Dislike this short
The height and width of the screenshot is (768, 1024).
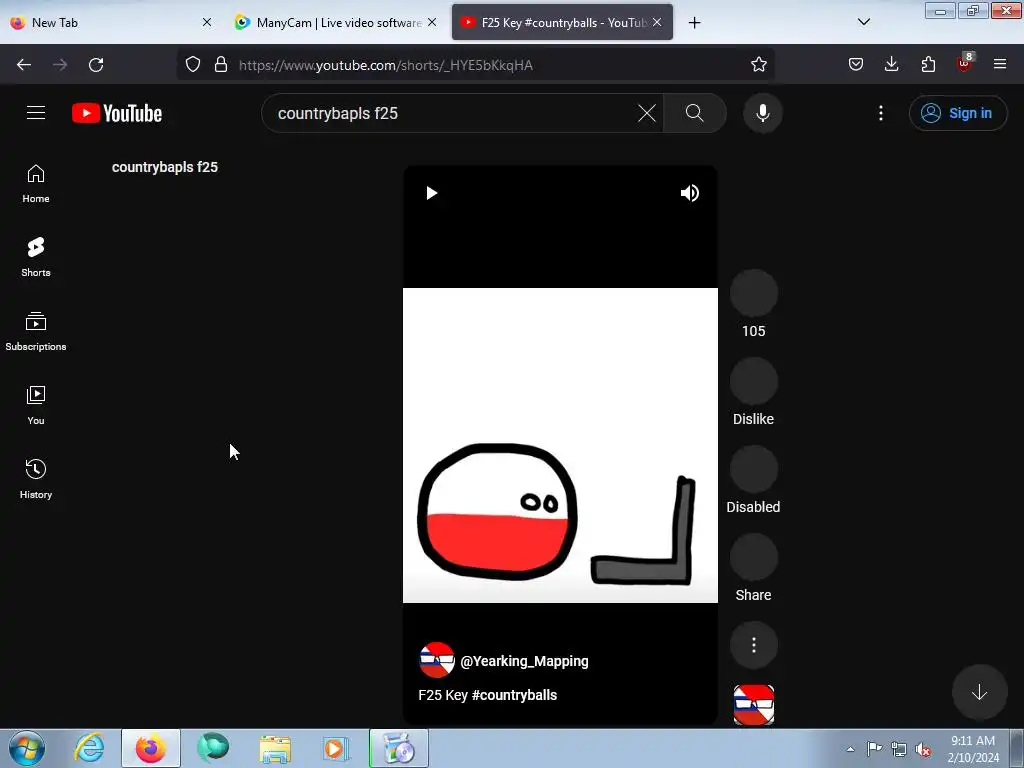754,381
